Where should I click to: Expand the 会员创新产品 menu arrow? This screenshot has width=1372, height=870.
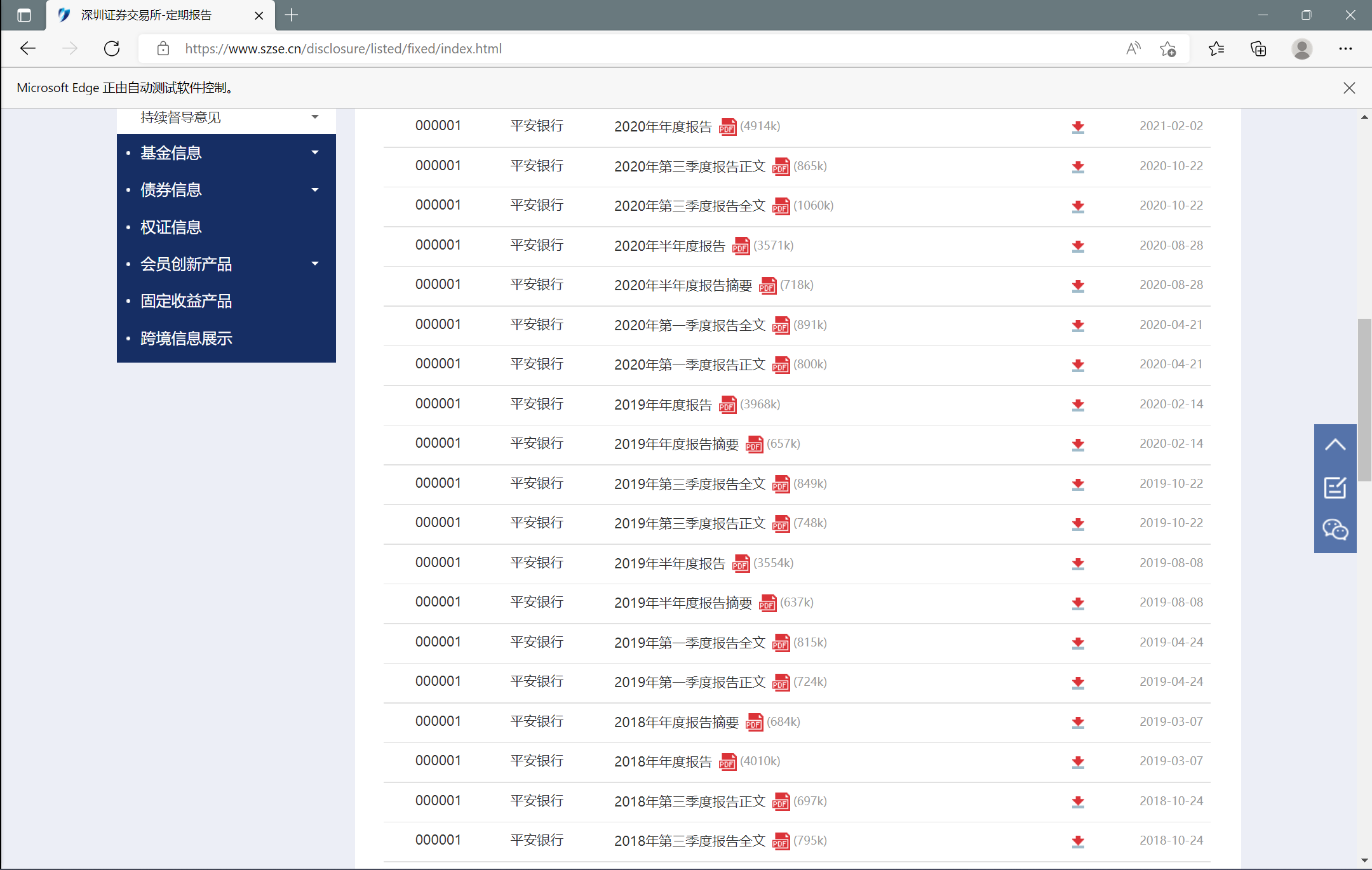click(315, 264)
